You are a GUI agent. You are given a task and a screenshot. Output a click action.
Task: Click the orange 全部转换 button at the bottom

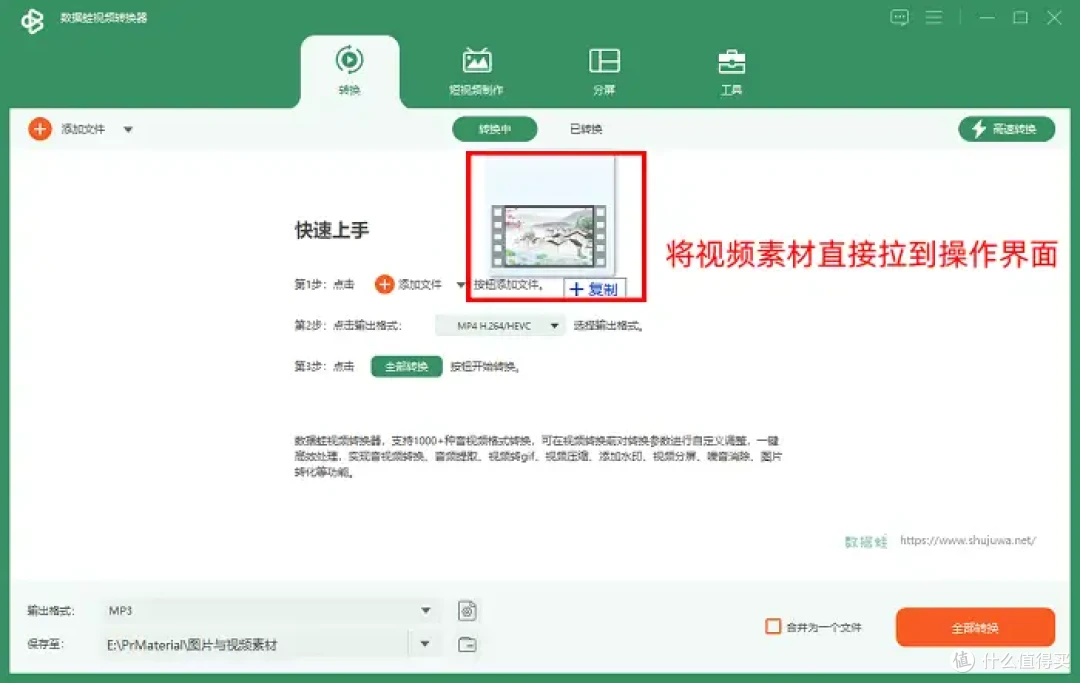tap(975, 627)
